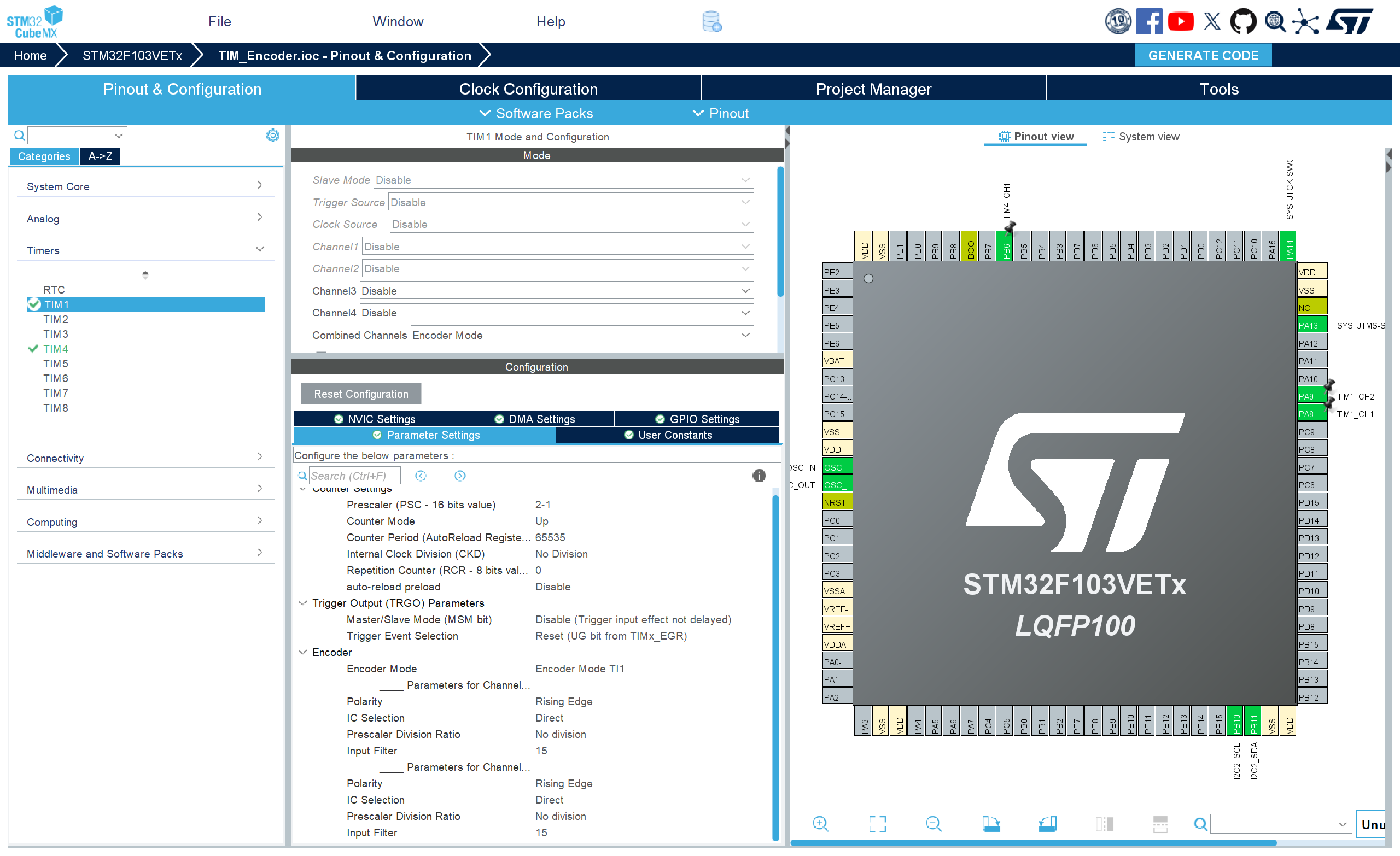
Task: Toggle the PB6 TIM4_CH1 pin
Action: 1006,248
